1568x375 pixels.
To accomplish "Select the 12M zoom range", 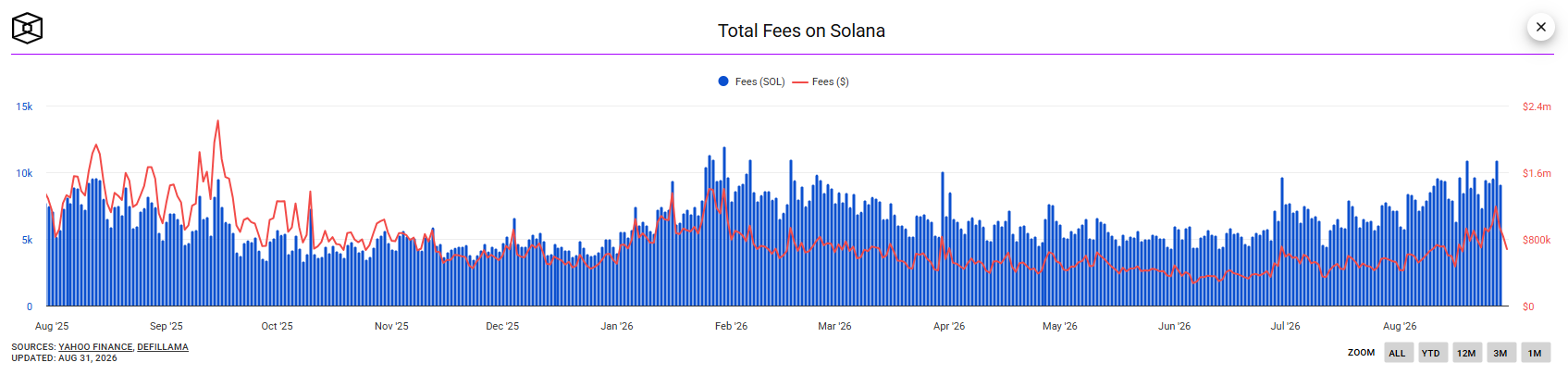I will point(1466,353).
